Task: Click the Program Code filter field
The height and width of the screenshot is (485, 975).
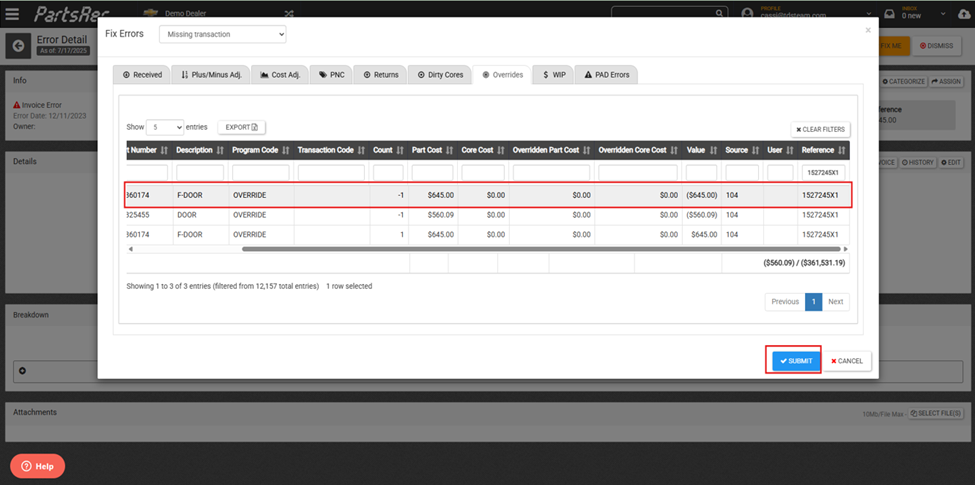Action: pos(261,172)
